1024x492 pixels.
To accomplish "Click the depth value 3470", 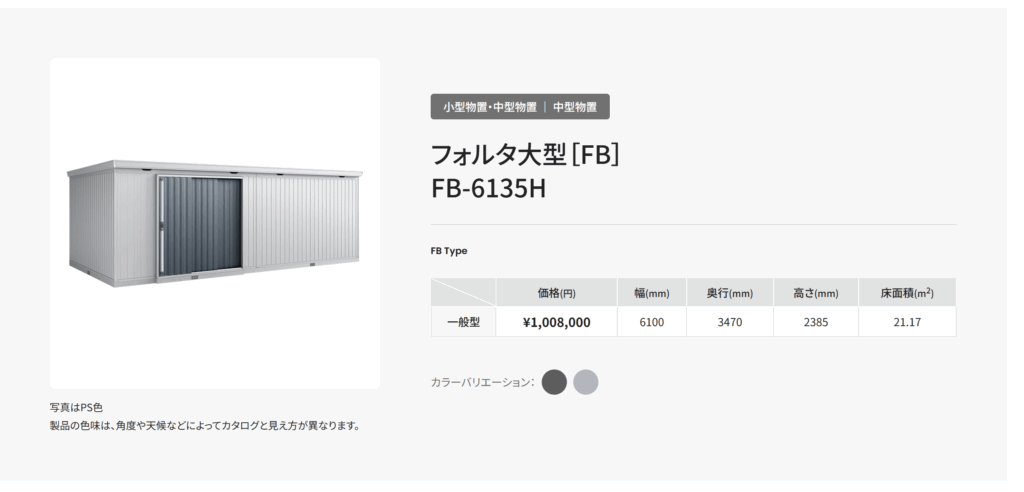I will click(729, 322).
